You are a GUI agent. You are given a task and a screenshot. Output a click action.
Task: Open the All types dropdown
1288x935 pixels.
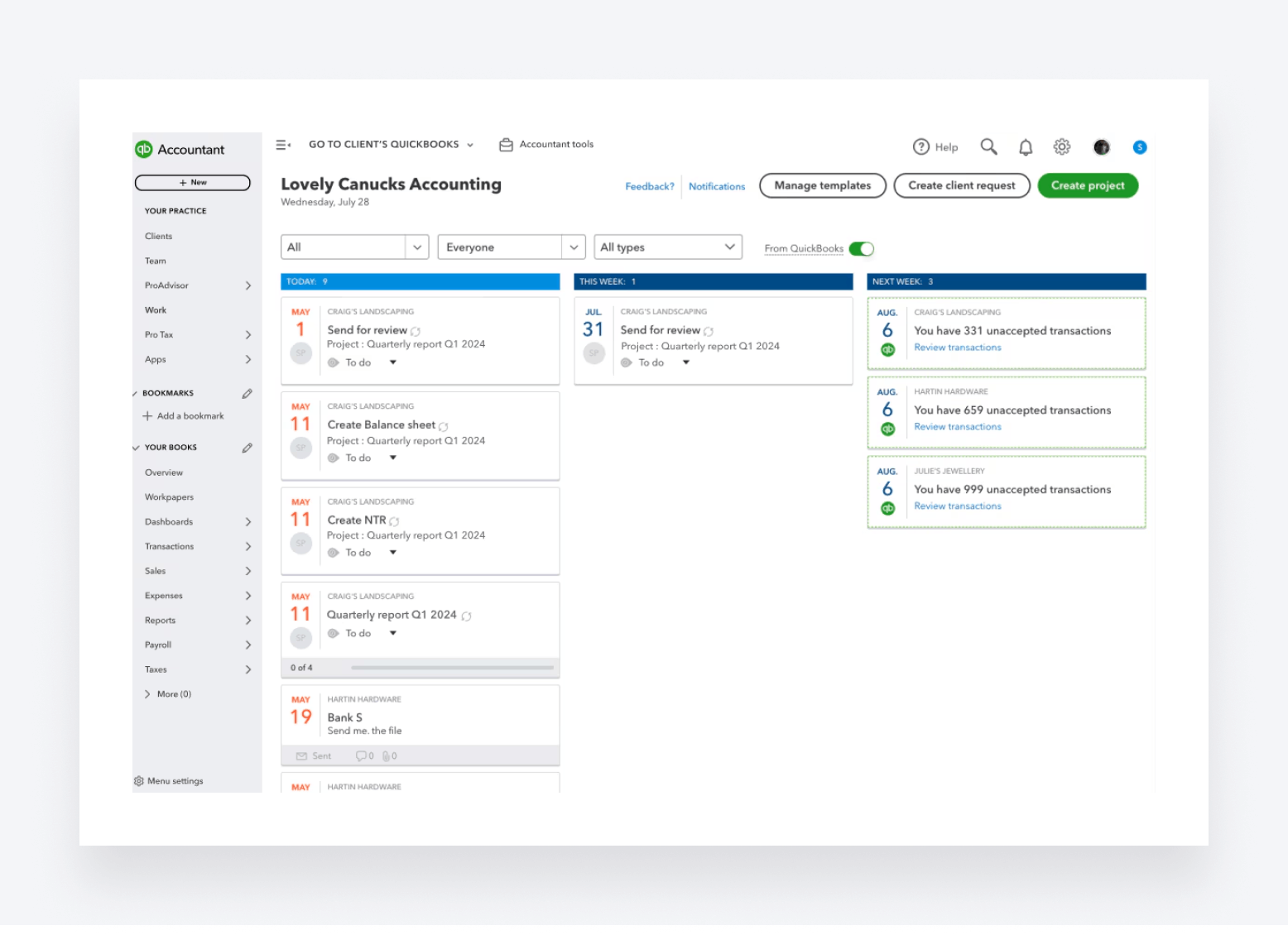[x=668, y=247]
